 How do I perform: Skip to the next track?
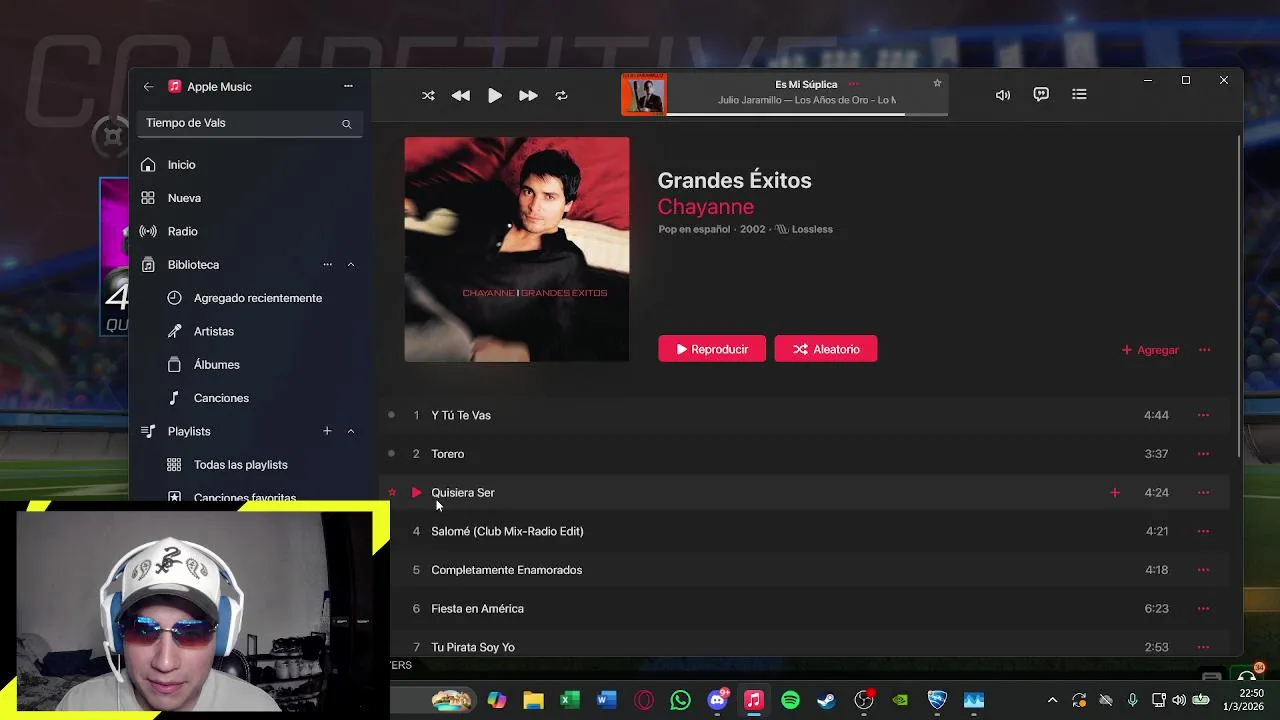click(x=528, y=96)
